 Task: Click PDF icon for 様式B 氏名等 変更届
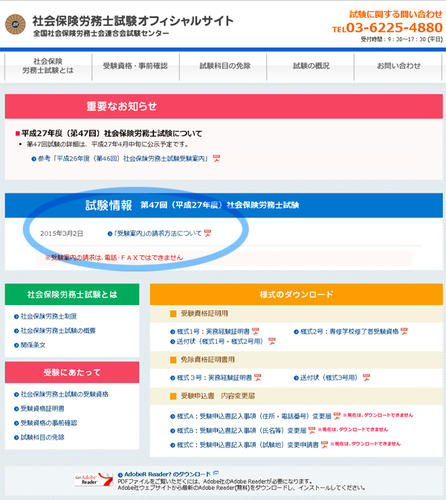pos(312,430)
